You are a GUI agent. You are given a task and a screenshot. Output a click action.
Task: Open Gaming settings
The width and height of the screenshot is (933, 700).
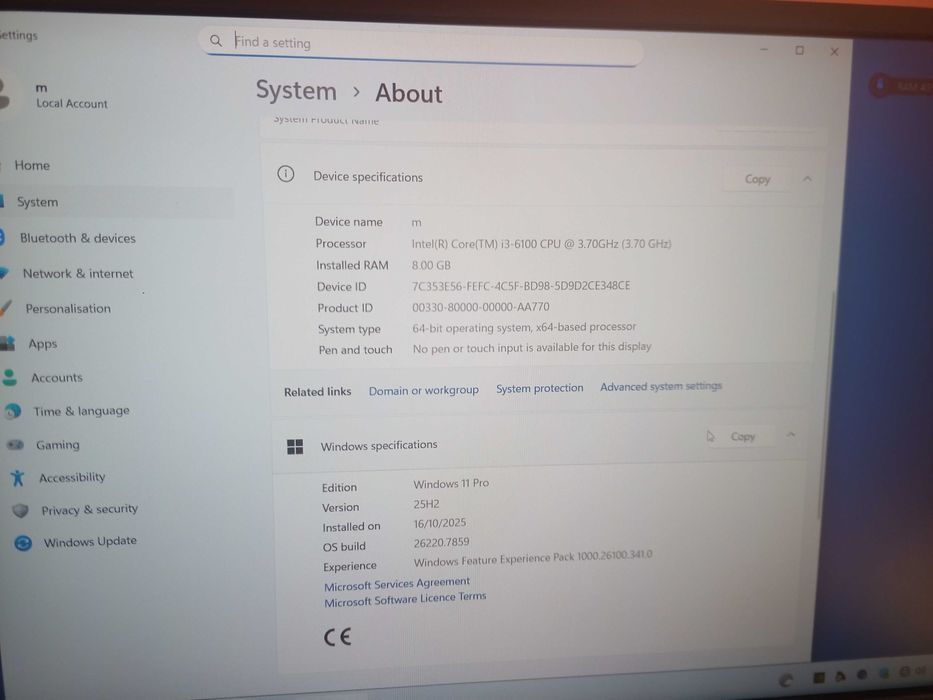pos(57,445)
